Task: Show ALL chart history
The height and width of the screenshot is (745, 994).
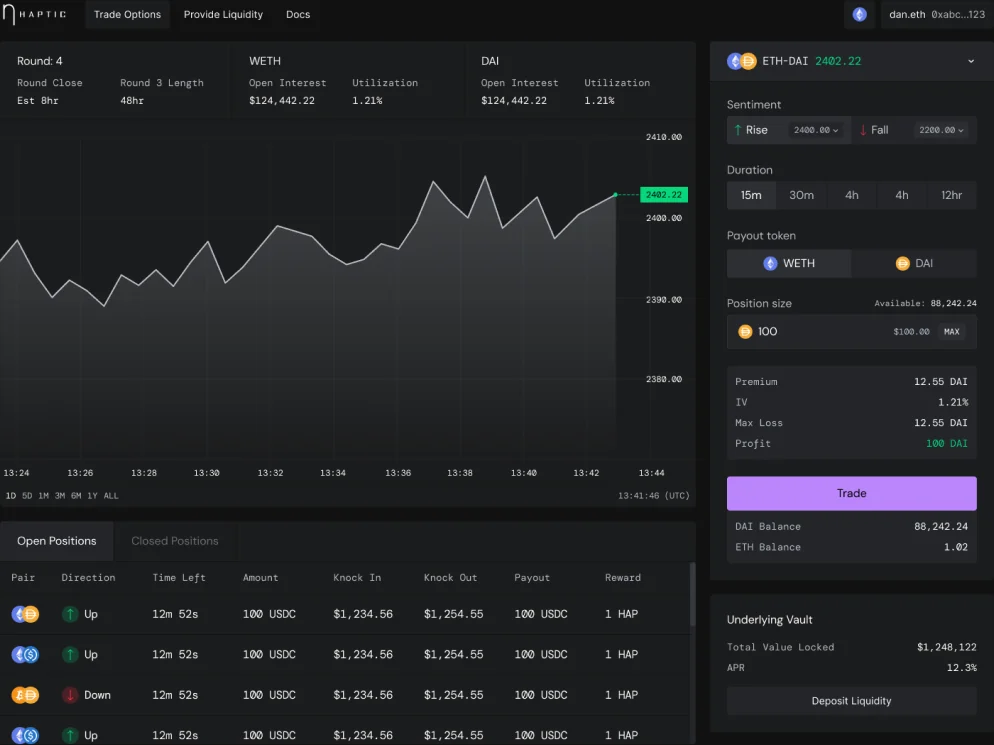Action: tap(111, 496)
